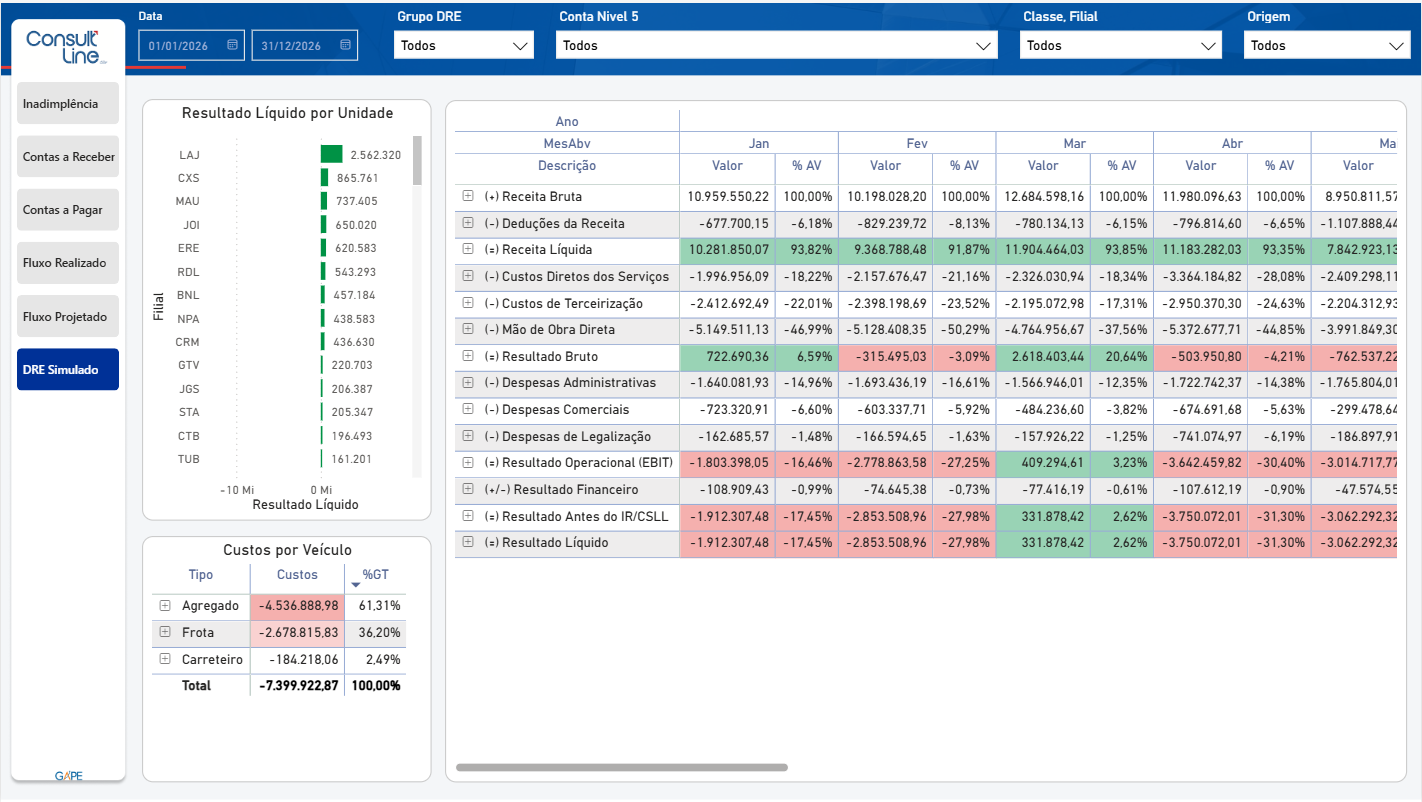Screen dimensions: 1422x802
Task: Click the Jan month column header
Action: 759,144
